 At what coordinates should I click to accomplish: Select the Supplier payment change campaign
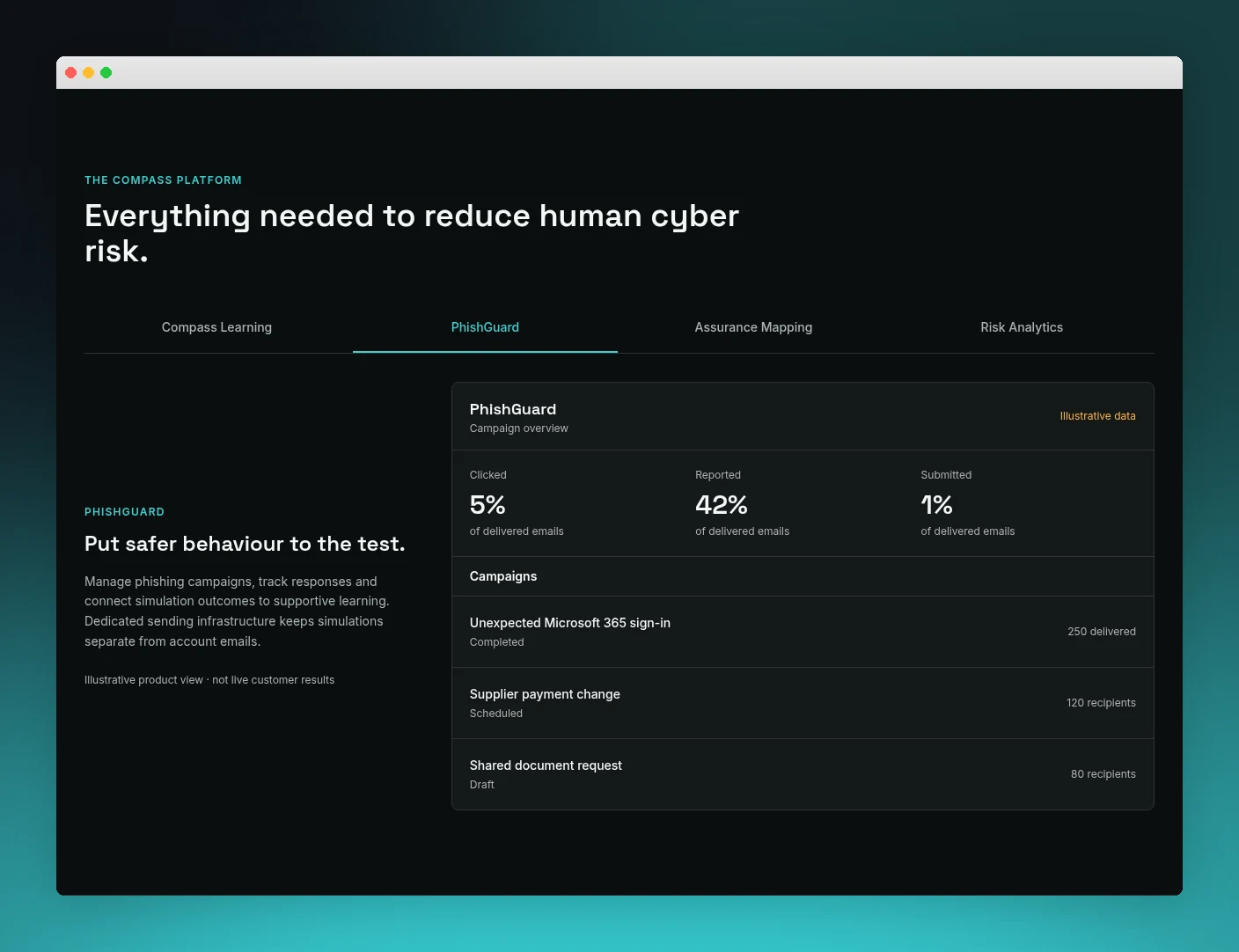coord(803,703)
